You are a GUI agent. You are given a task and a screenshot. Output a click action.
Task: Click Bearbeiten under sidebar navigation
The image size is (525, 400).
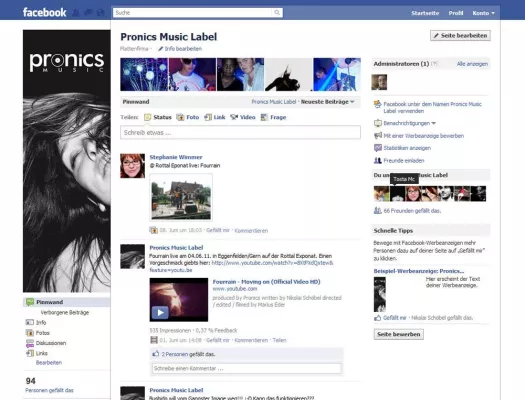point(49,363)
